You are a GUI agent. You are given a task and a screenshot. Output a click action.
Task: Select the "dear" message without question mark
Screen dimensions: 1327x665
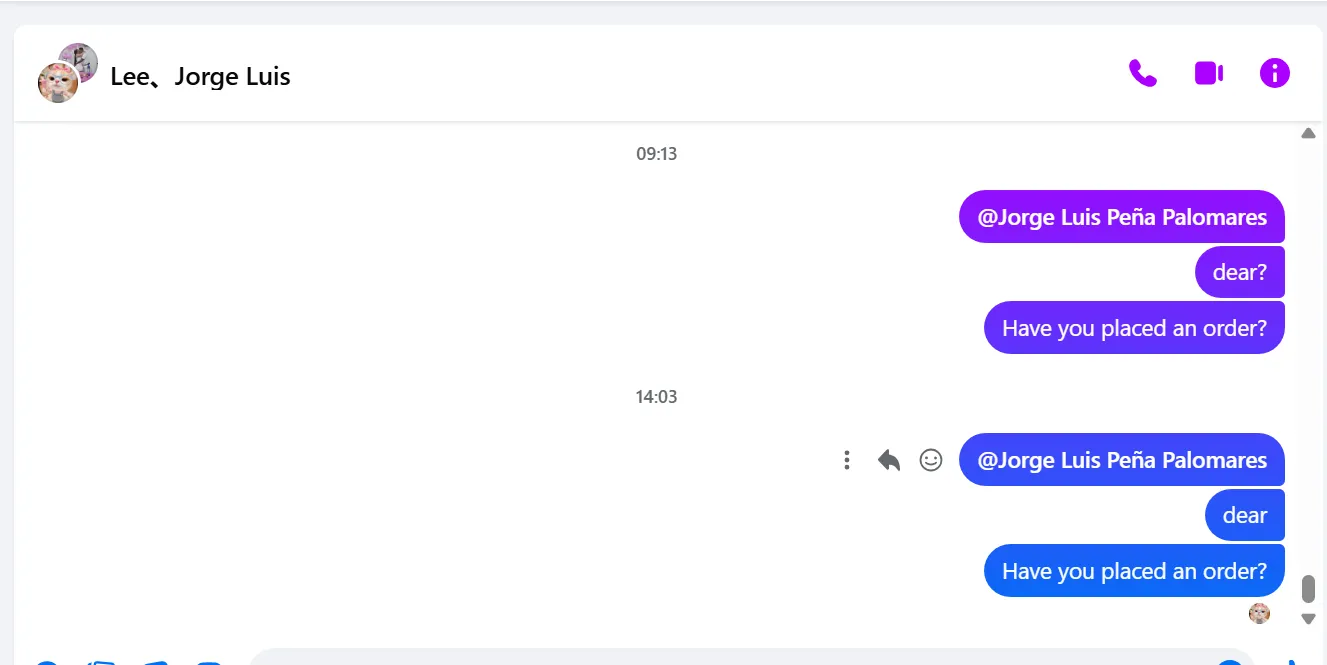tap(1244, 515)
